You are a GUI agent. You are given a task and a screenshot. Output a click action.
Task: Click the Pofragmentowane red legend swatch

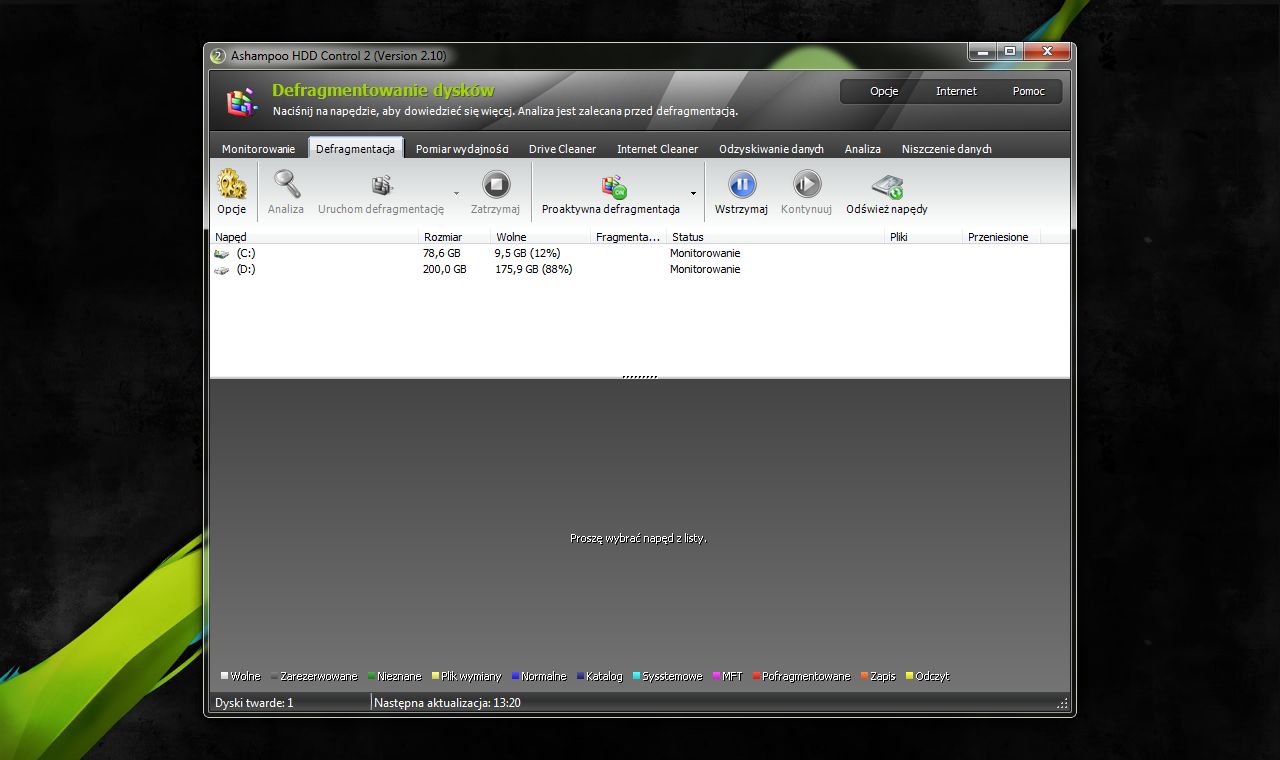[757, 677]
